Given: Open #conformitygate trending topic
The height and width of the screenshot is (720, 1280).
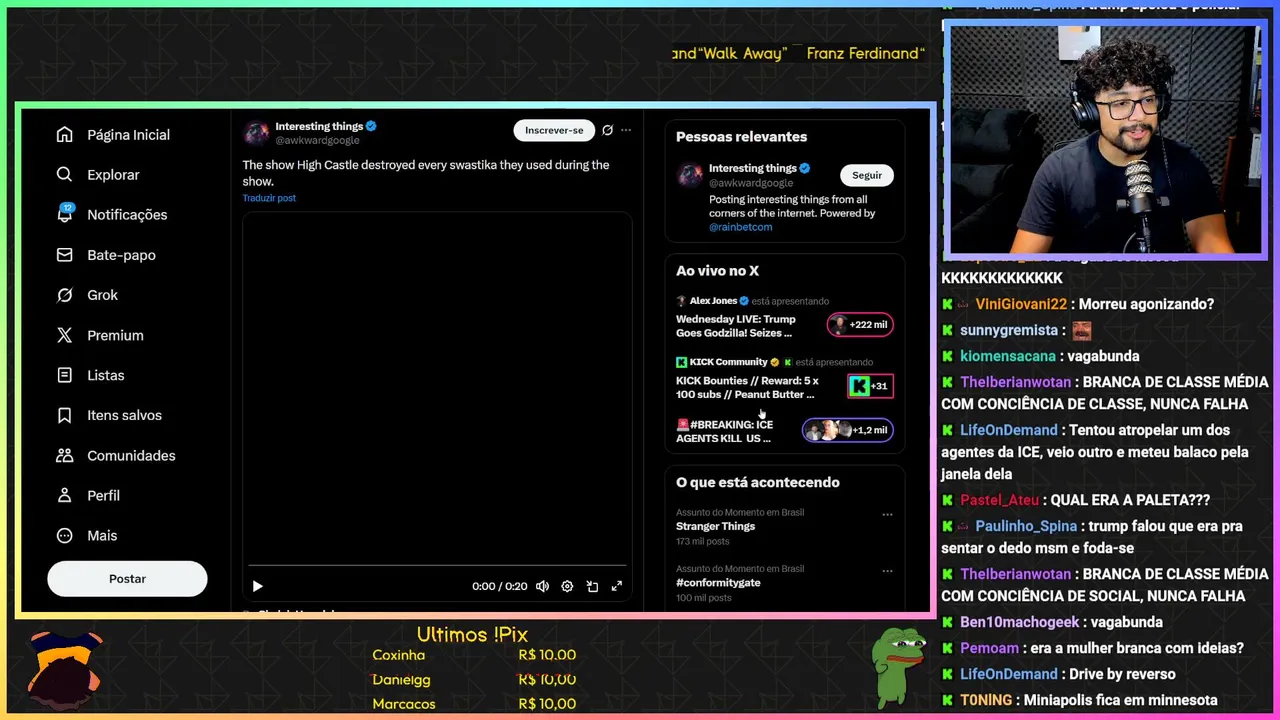Looking at the screenshot, I should tap(718, 582).
